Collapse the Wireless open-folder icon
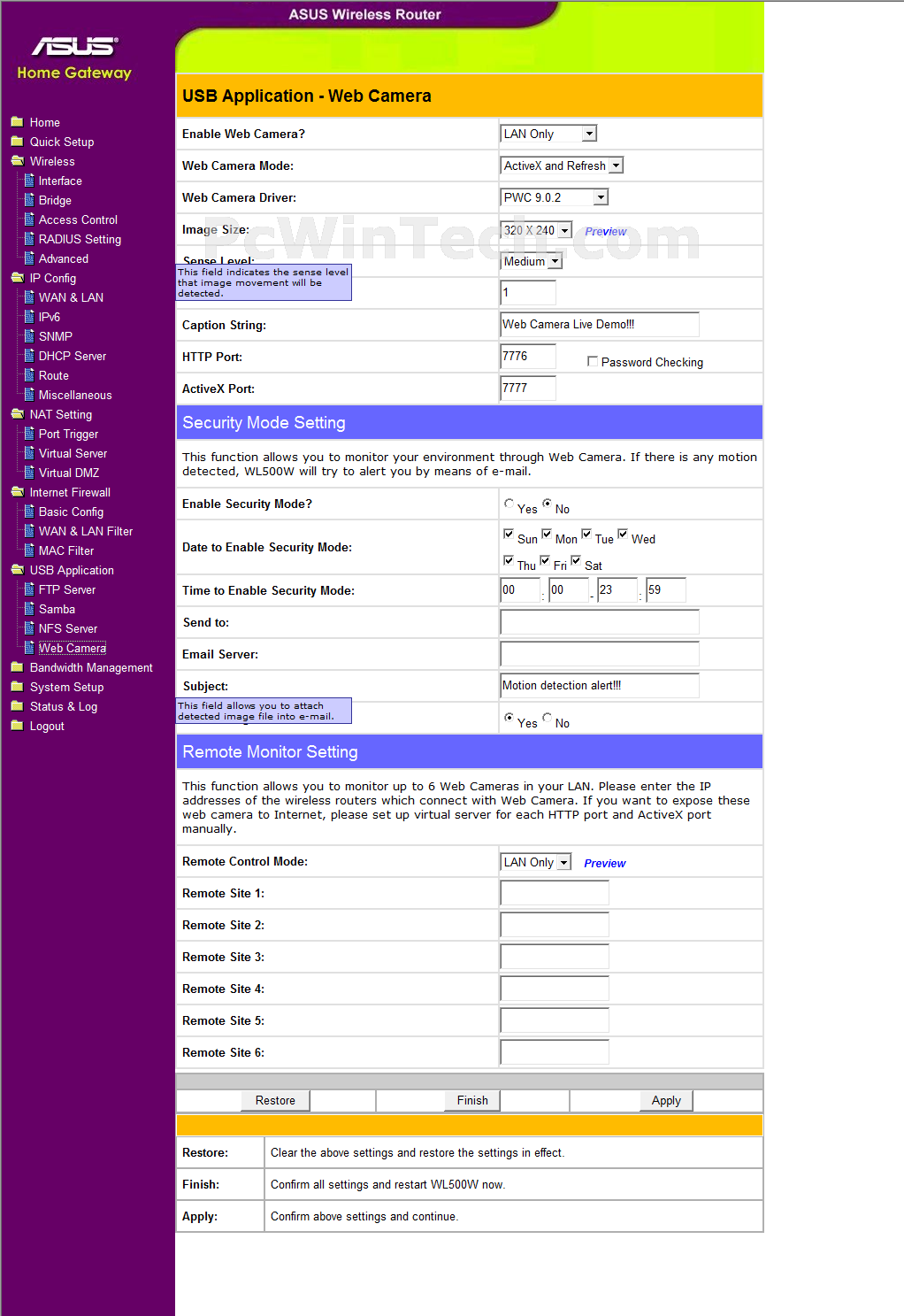This screenshot has width=904, height=1316. click(x=17, y=161)
